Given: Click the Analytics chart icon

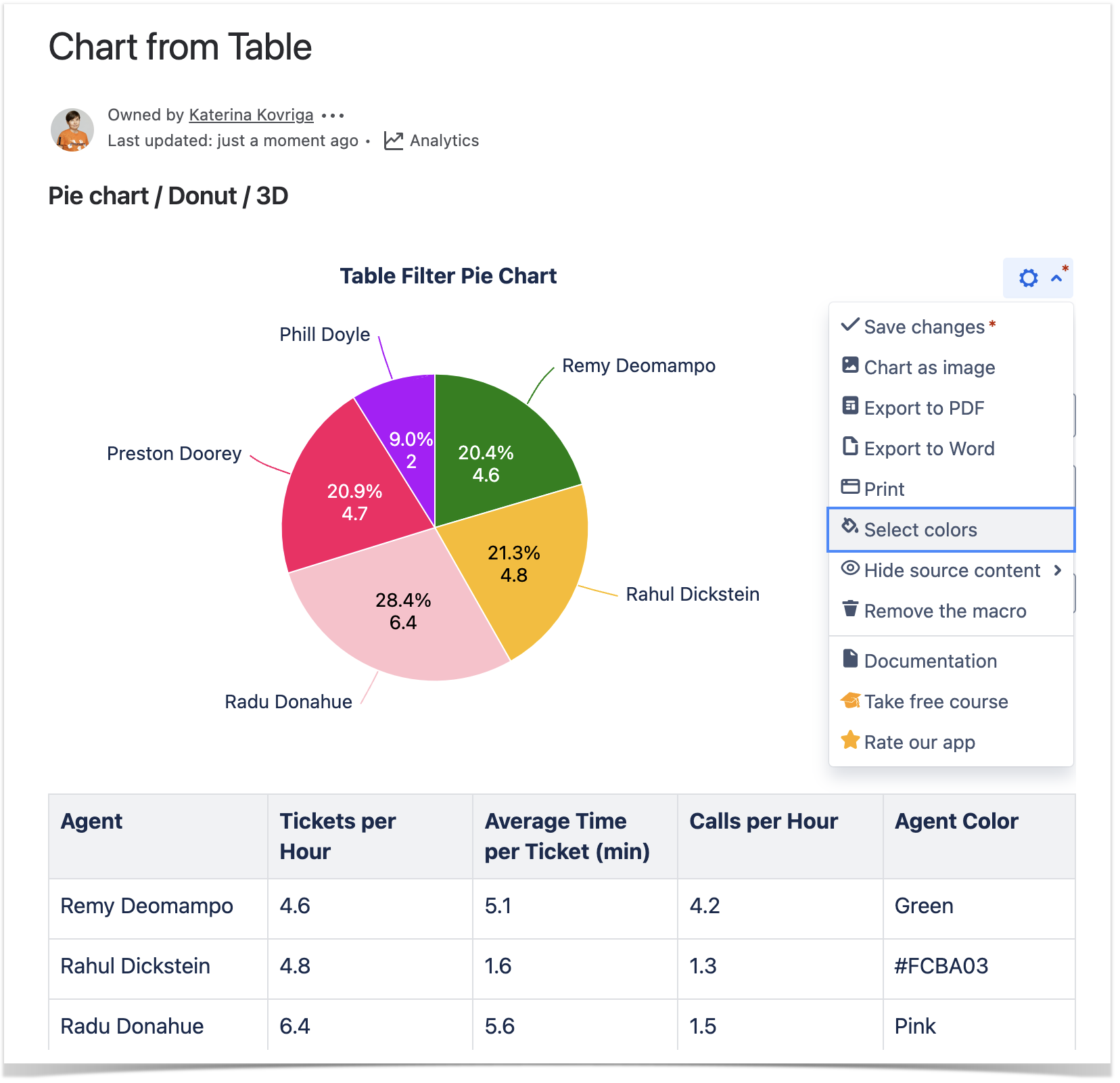Looking at the screenshot, I should pos(394,141).
